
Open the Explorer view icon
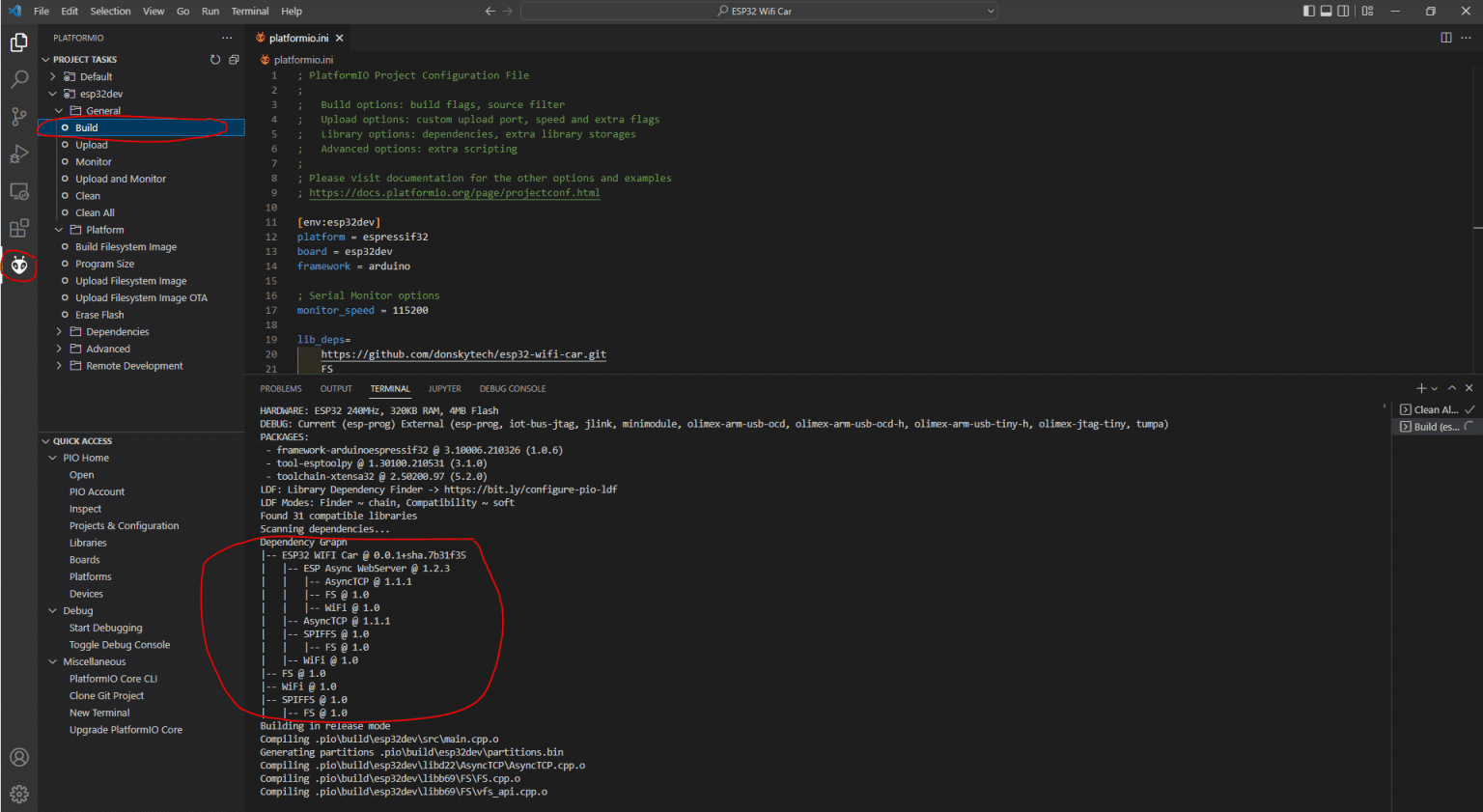click(x=19, y=42)
